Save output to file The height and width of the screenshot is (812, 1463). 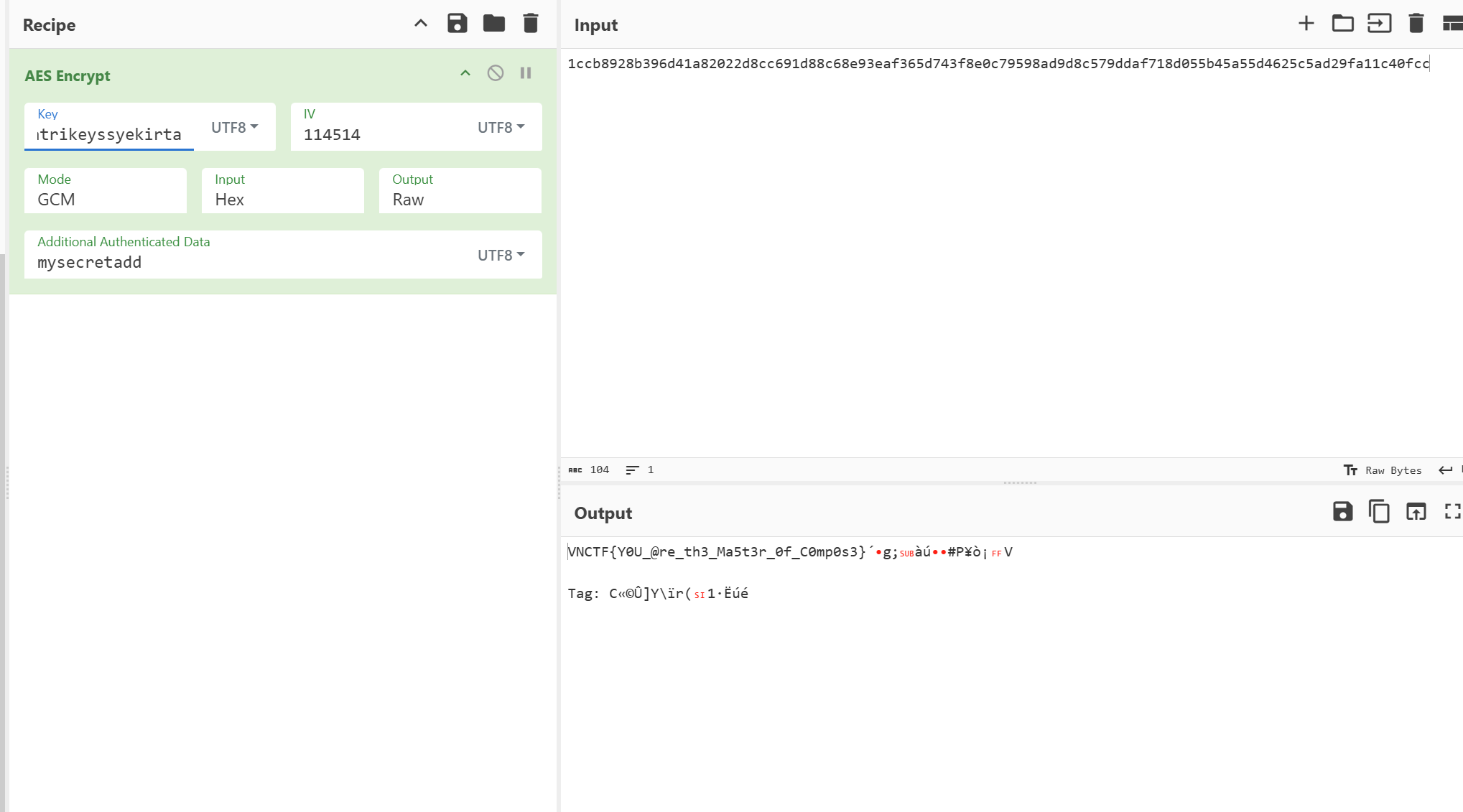coord(1342,512)
